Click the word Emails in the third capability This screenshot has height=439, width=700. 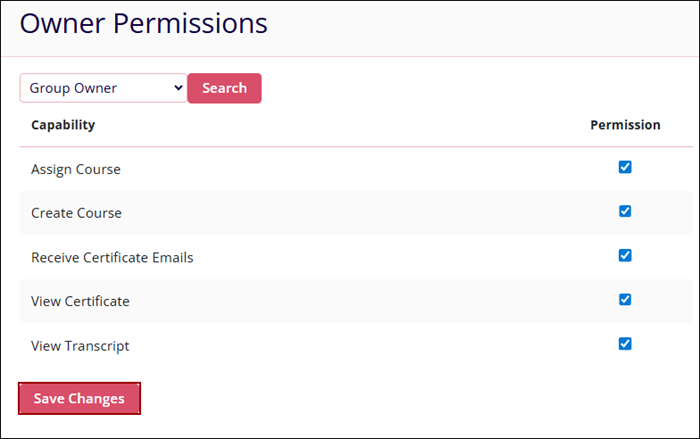(172, 257)
